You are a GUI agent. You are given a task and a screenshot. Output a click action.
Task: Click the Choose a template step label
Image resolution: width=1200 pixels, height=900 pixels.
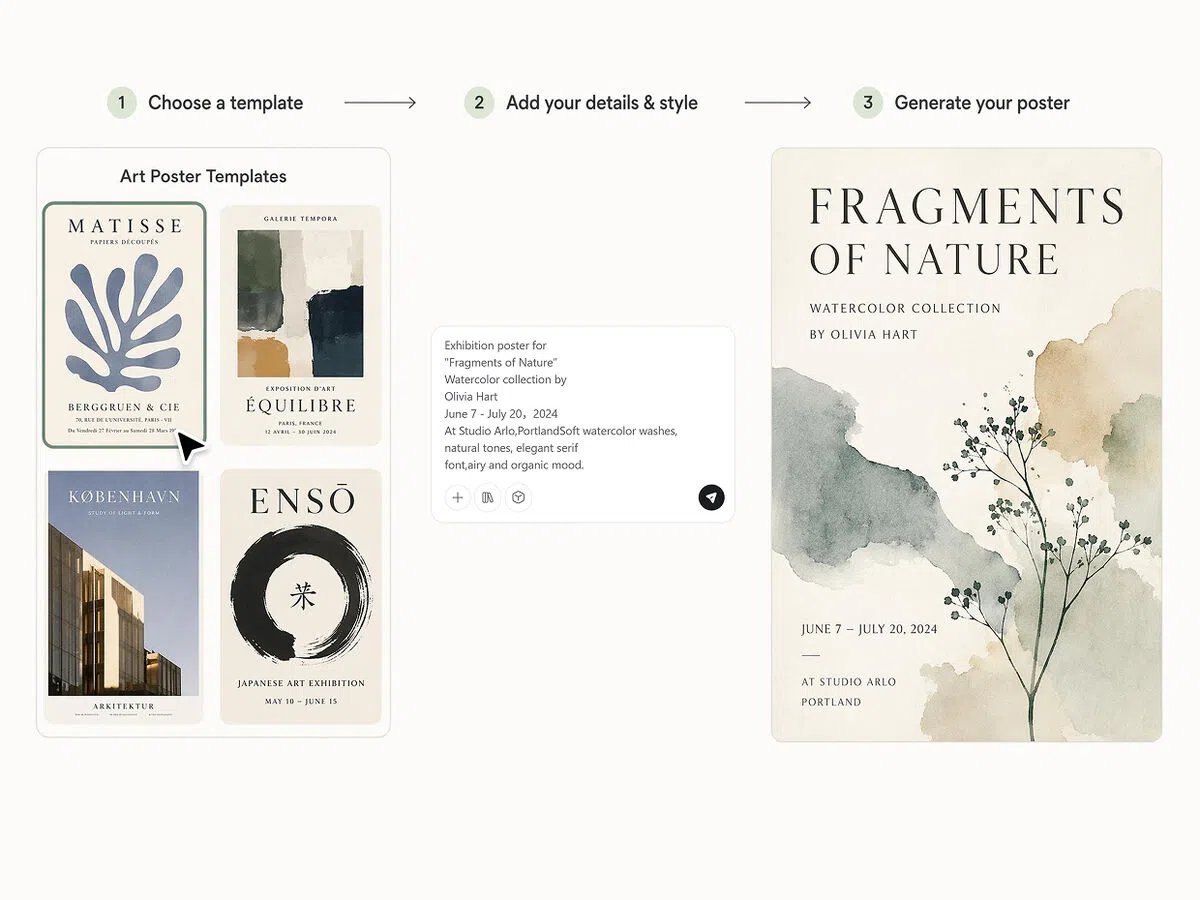coord(225,103)
